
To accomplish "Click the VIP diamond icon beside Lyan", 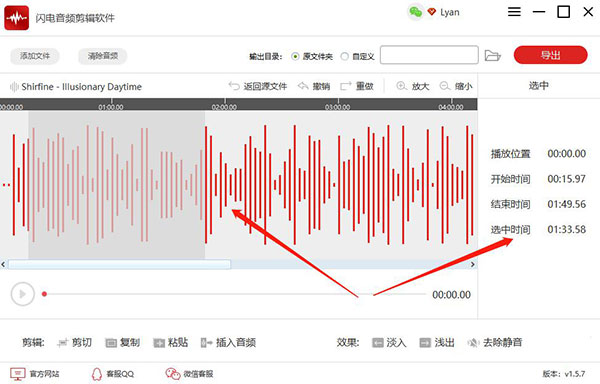I will tap(432, 12).
